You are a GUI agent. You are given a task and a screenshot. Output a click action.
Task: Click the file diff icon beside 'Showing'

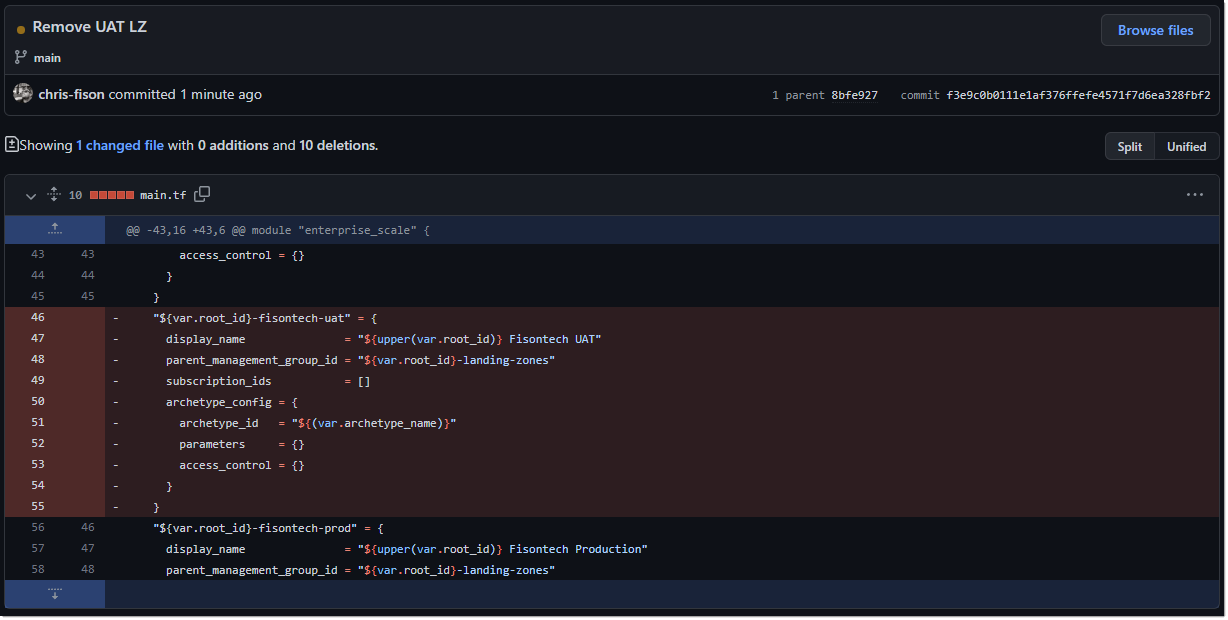tap(12, 145)
